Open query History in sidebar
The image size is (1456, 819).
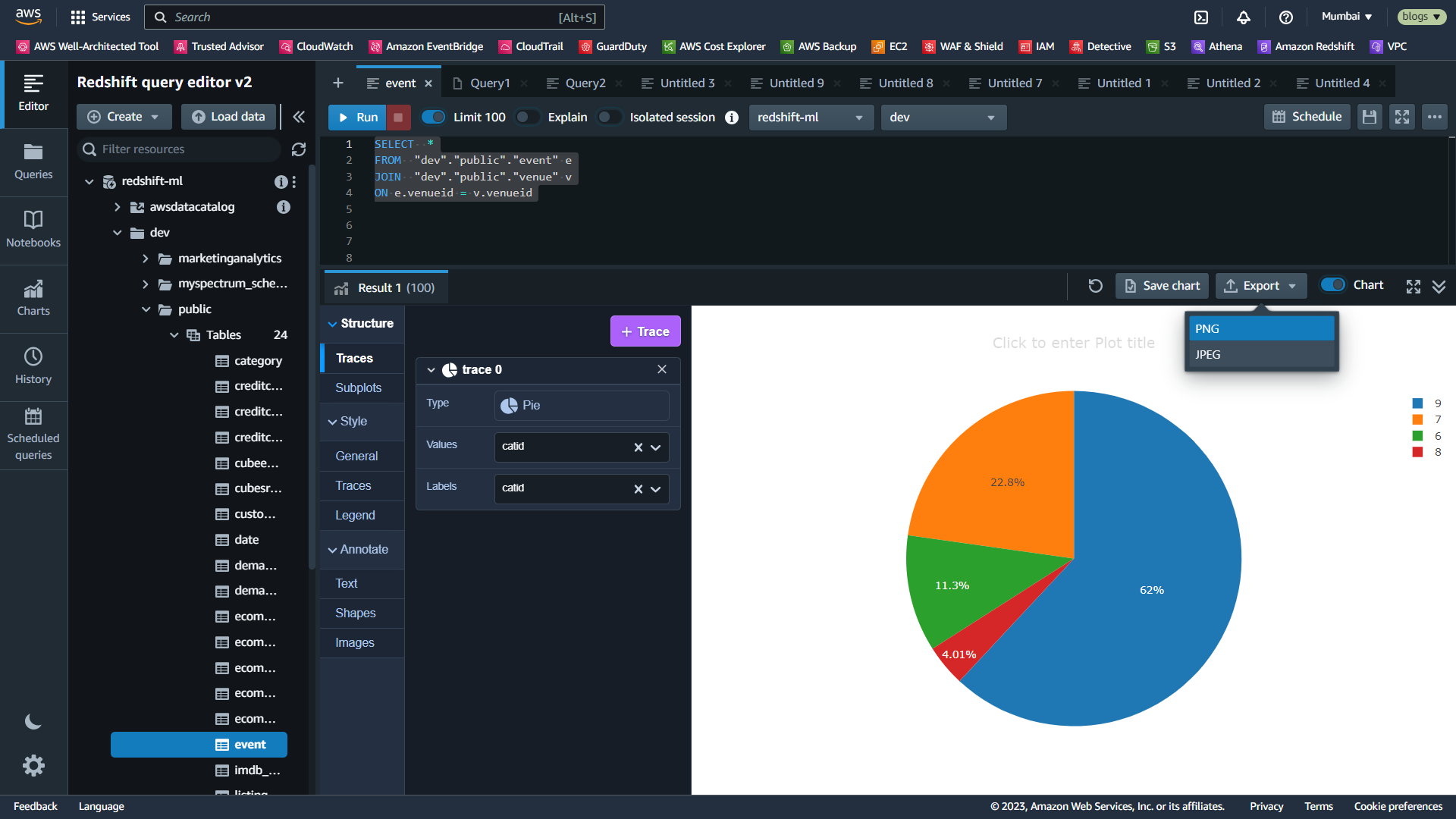33,366
